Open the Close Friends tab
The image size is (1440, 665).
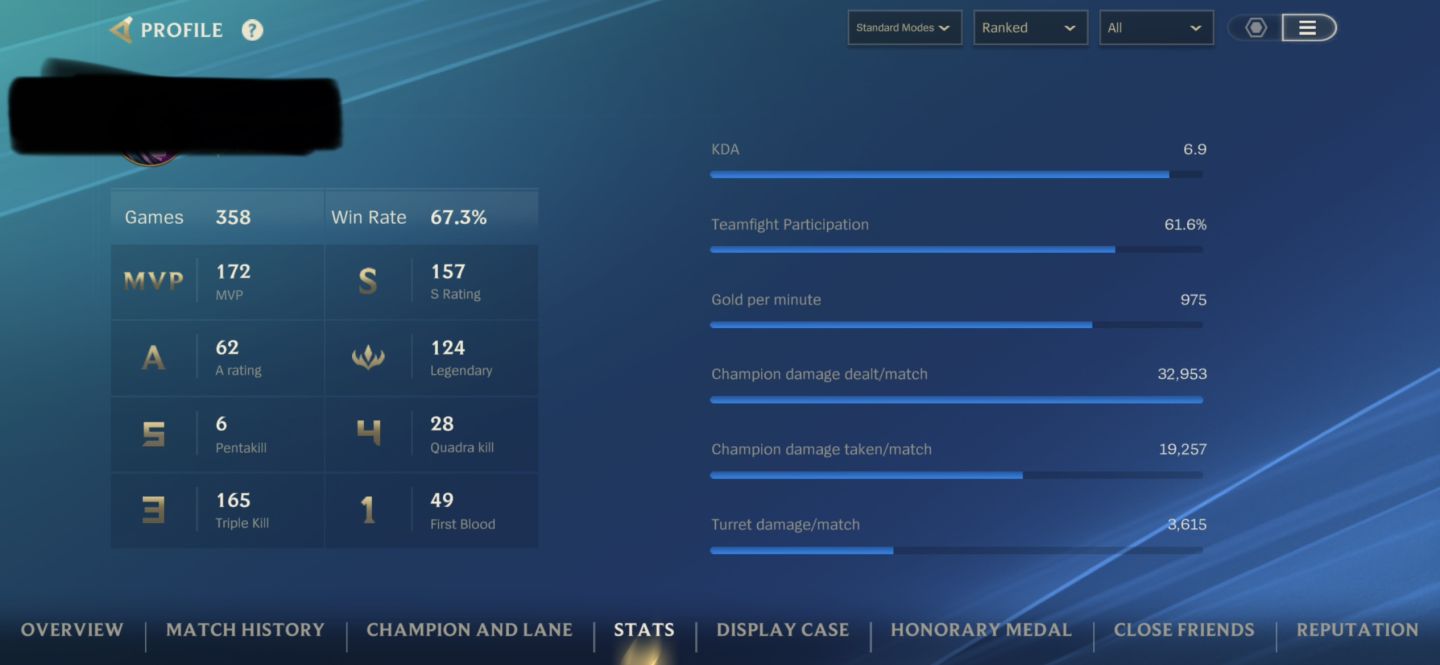[1184, 630]
